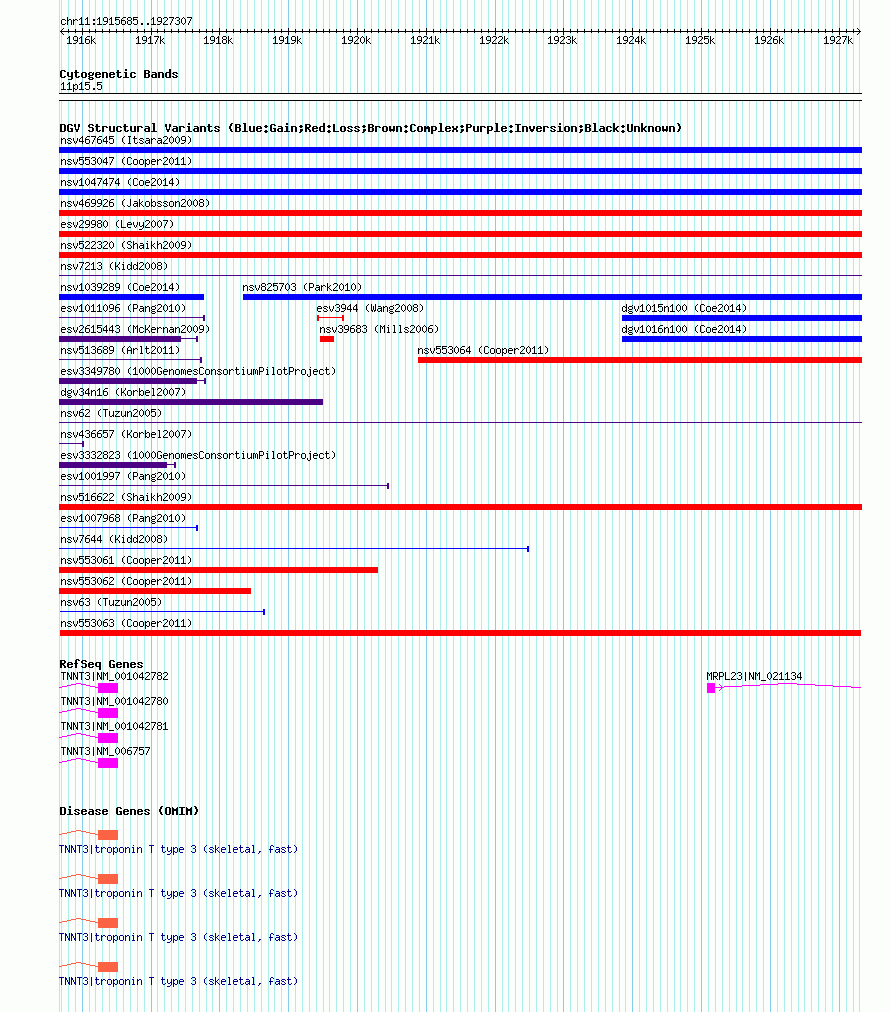Click nsv513689 (Arlt2011) variant label
Image resolution: width=890 pixels, height=1012 pixels.
click(120, 350)
